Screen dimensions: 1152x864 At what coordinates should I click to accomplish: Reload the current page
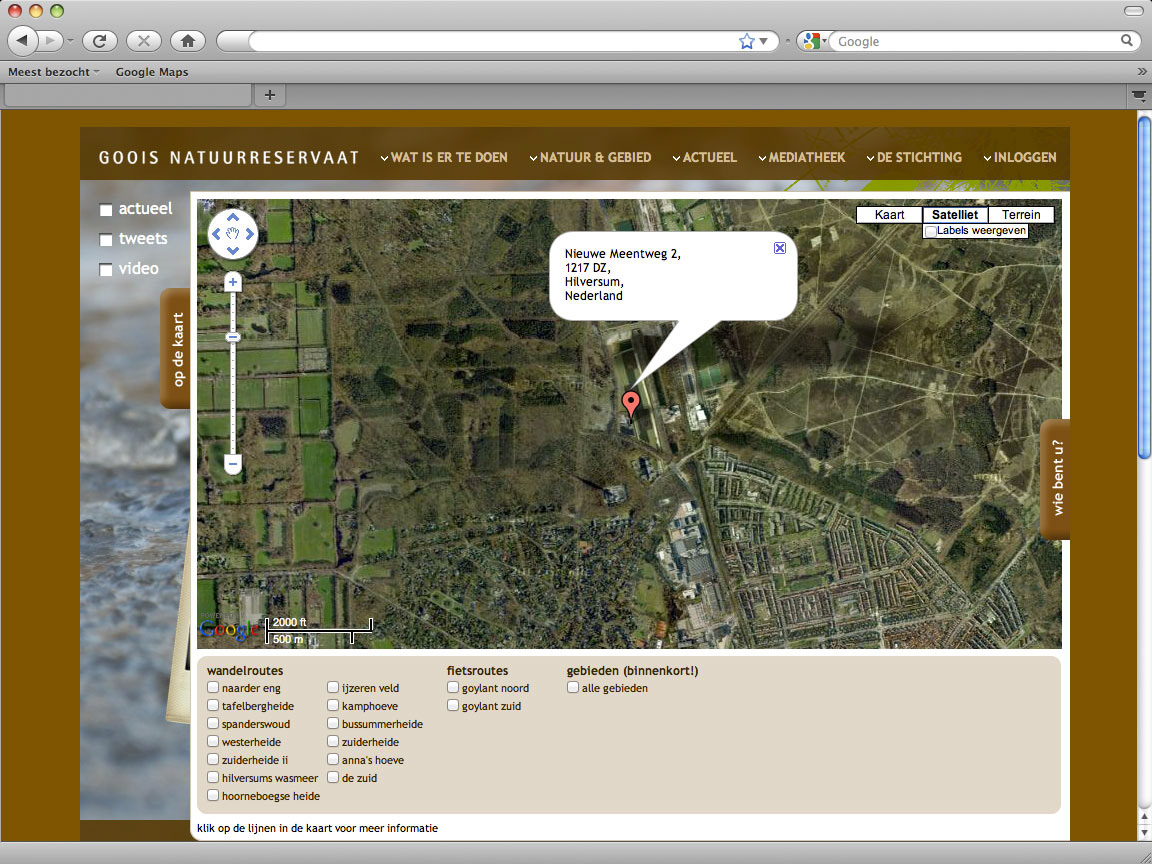99,41
